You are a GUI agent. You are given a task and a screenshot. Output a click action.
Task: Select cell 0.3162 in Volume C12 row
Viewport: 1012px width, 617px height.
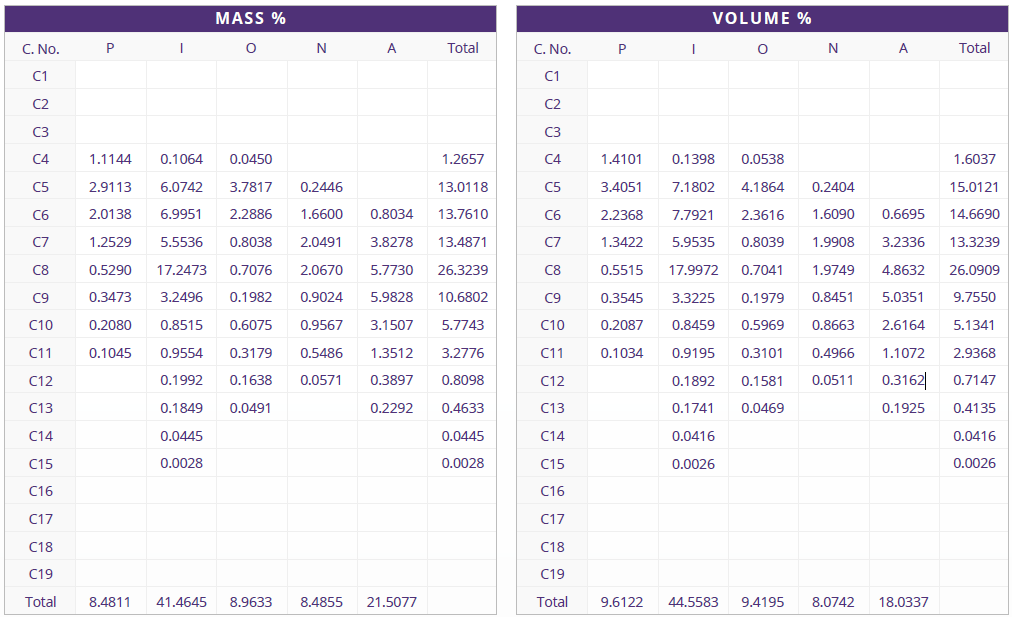(x=903, y=380)
